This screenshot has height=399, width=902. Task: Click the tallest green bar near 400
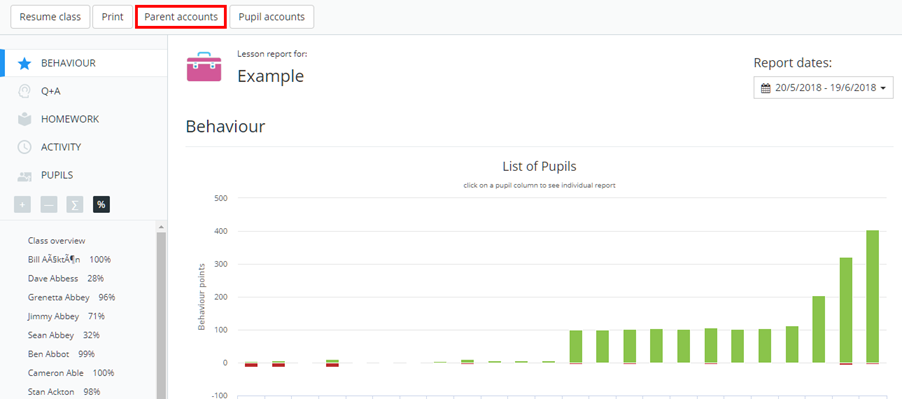[x=872, y=297]
